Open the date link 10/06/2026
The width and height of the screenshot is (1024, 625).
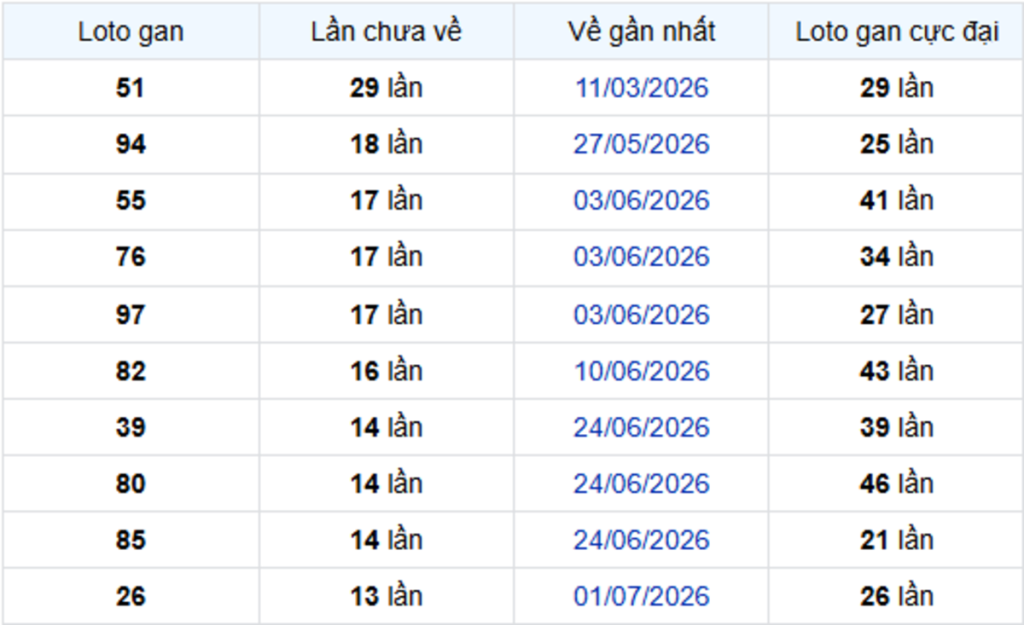(x=641, y=371)
